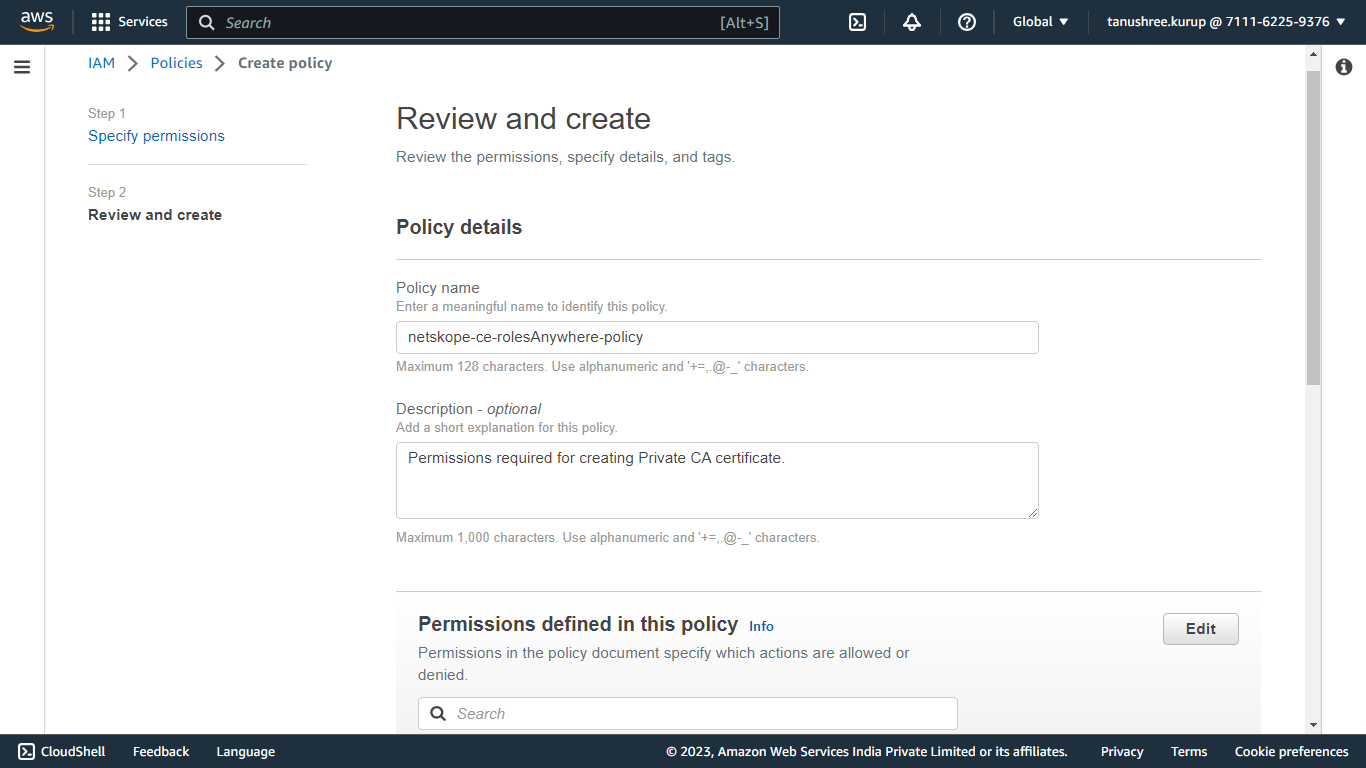Open the help question mark icon
1366x768 pixels.
click(967, 22)
